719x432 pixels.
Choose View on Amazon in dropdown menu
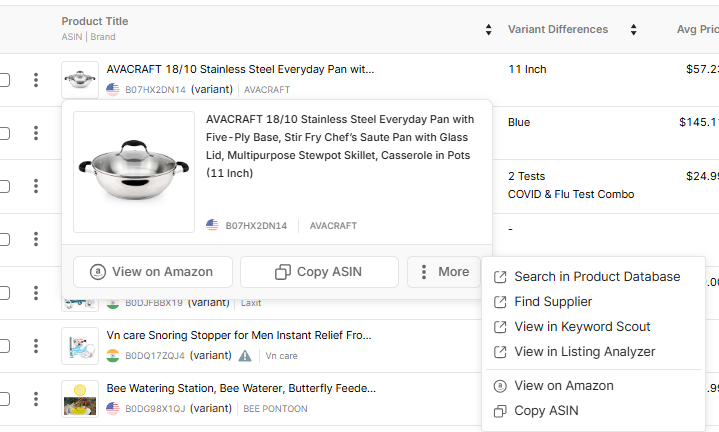pos(593,386)
